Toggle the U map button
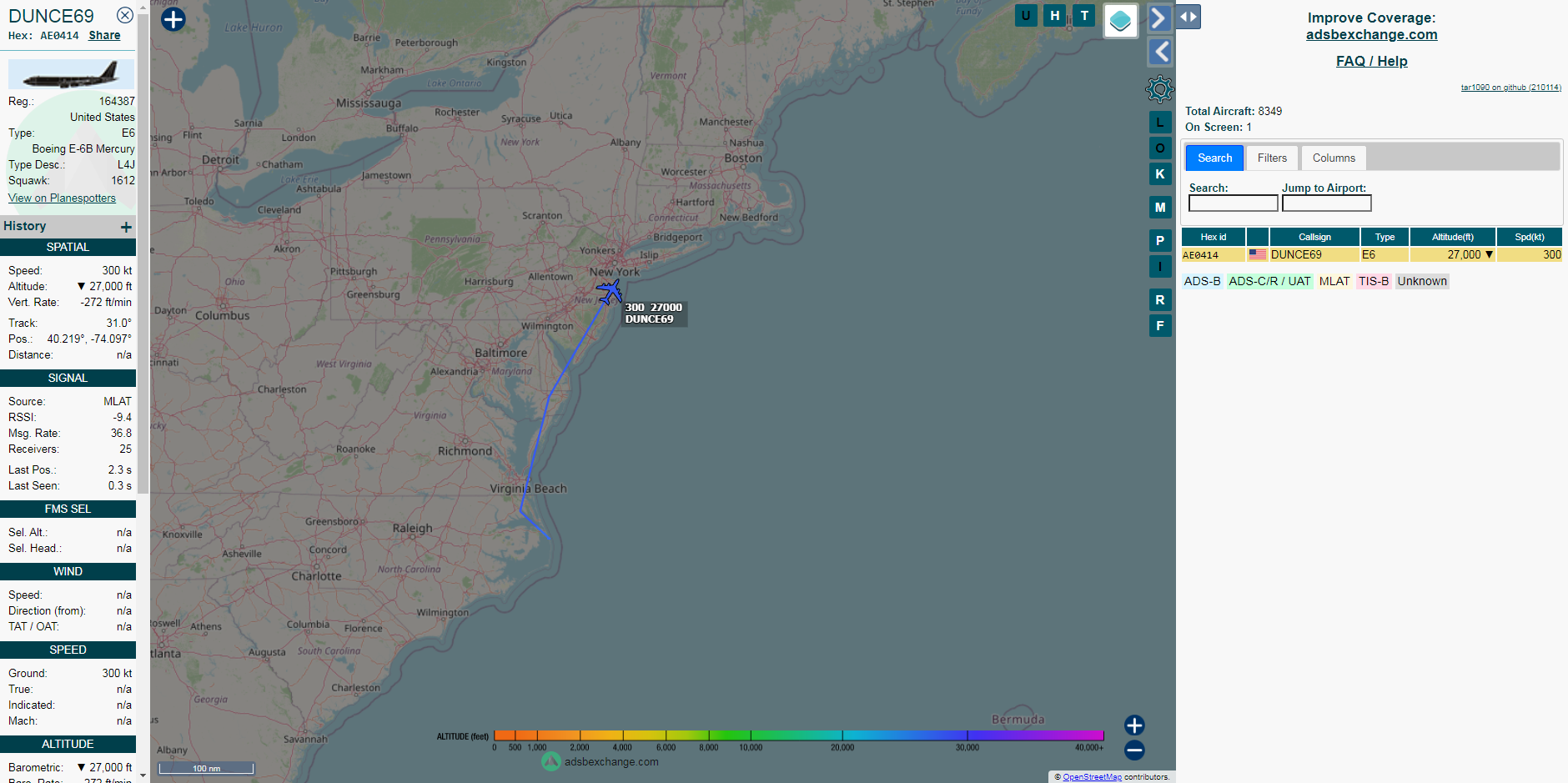The height and width of the screenshot is (783, 1568). click(1026, 15)
